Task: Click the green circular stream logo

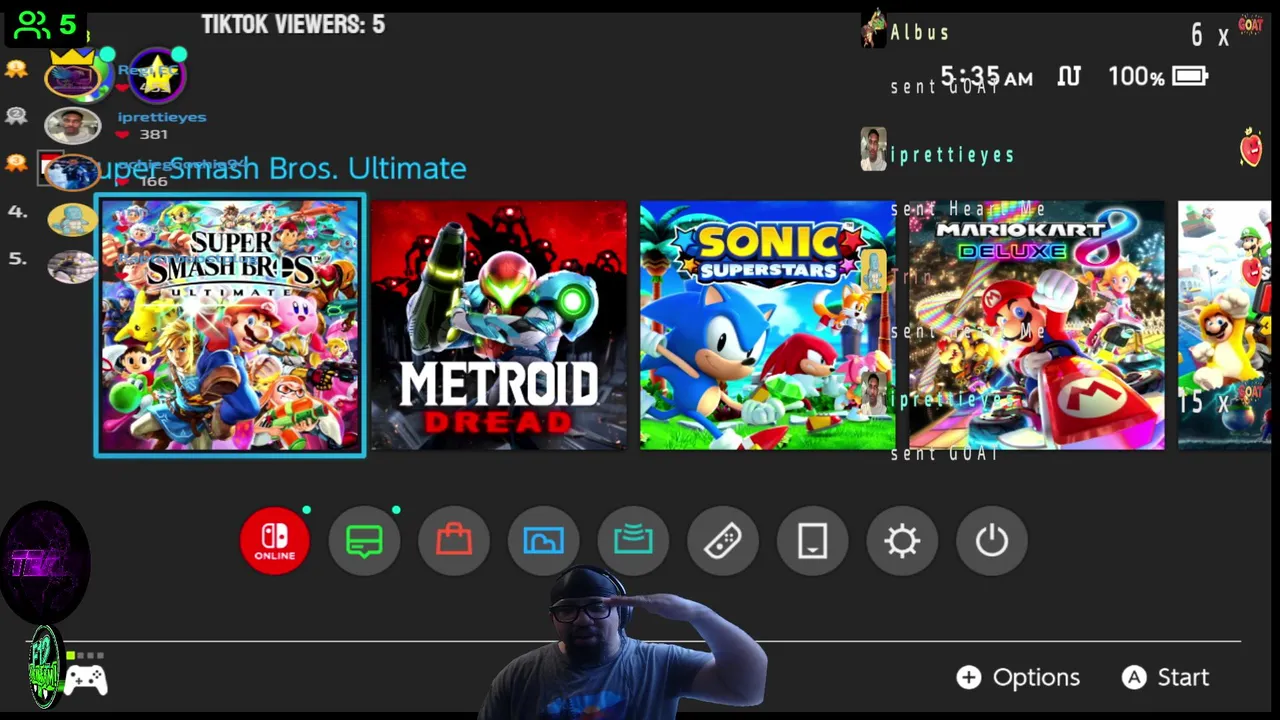Action: [45, 666]
